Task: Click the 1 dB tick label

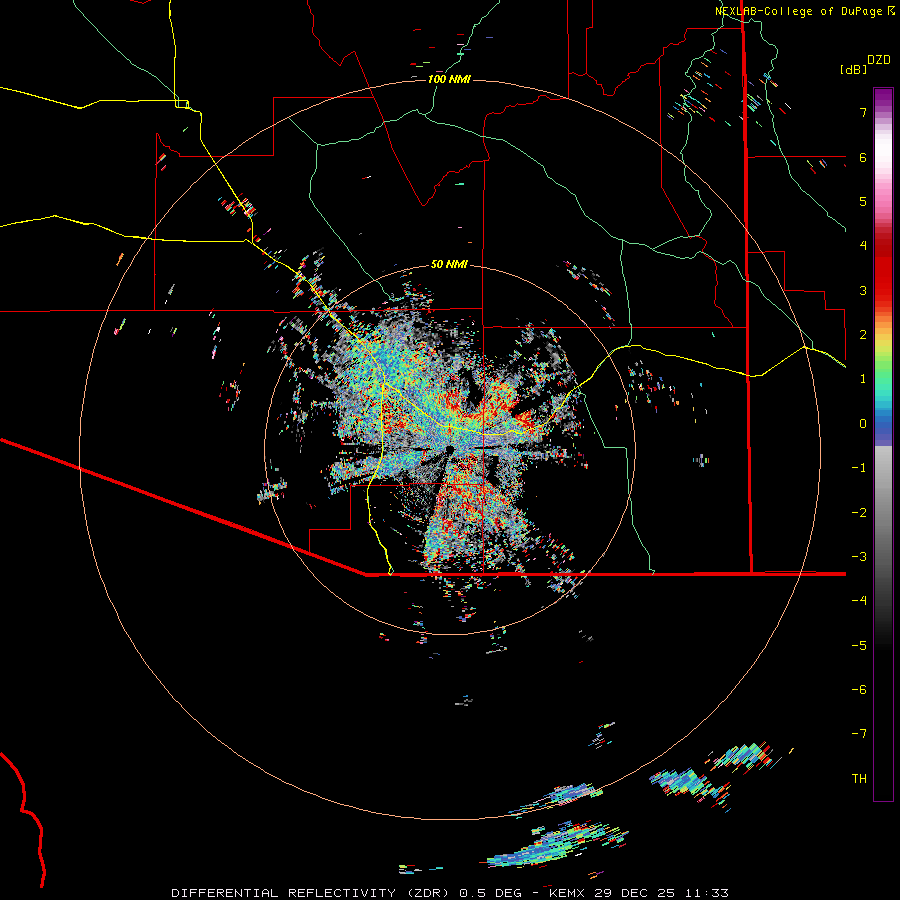Action: [863, 379]
